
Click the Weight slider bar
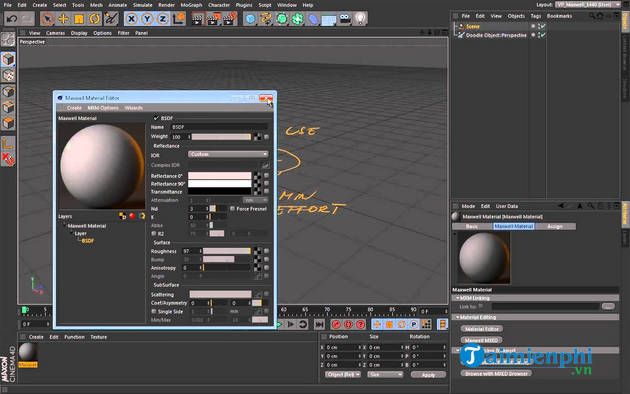(221, 137)
